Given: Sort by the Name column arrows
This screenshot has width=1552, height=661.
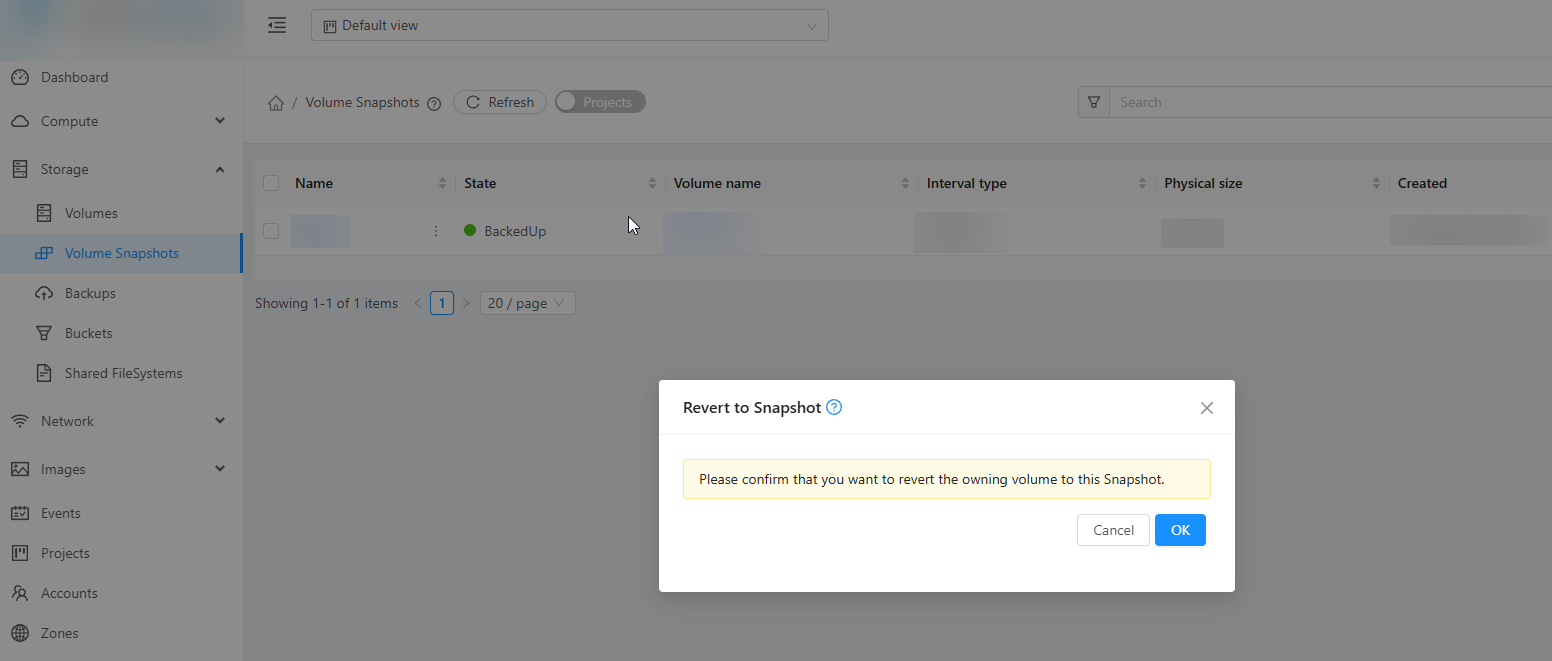Looking at the screenshot, I should (x=442, y=183).
